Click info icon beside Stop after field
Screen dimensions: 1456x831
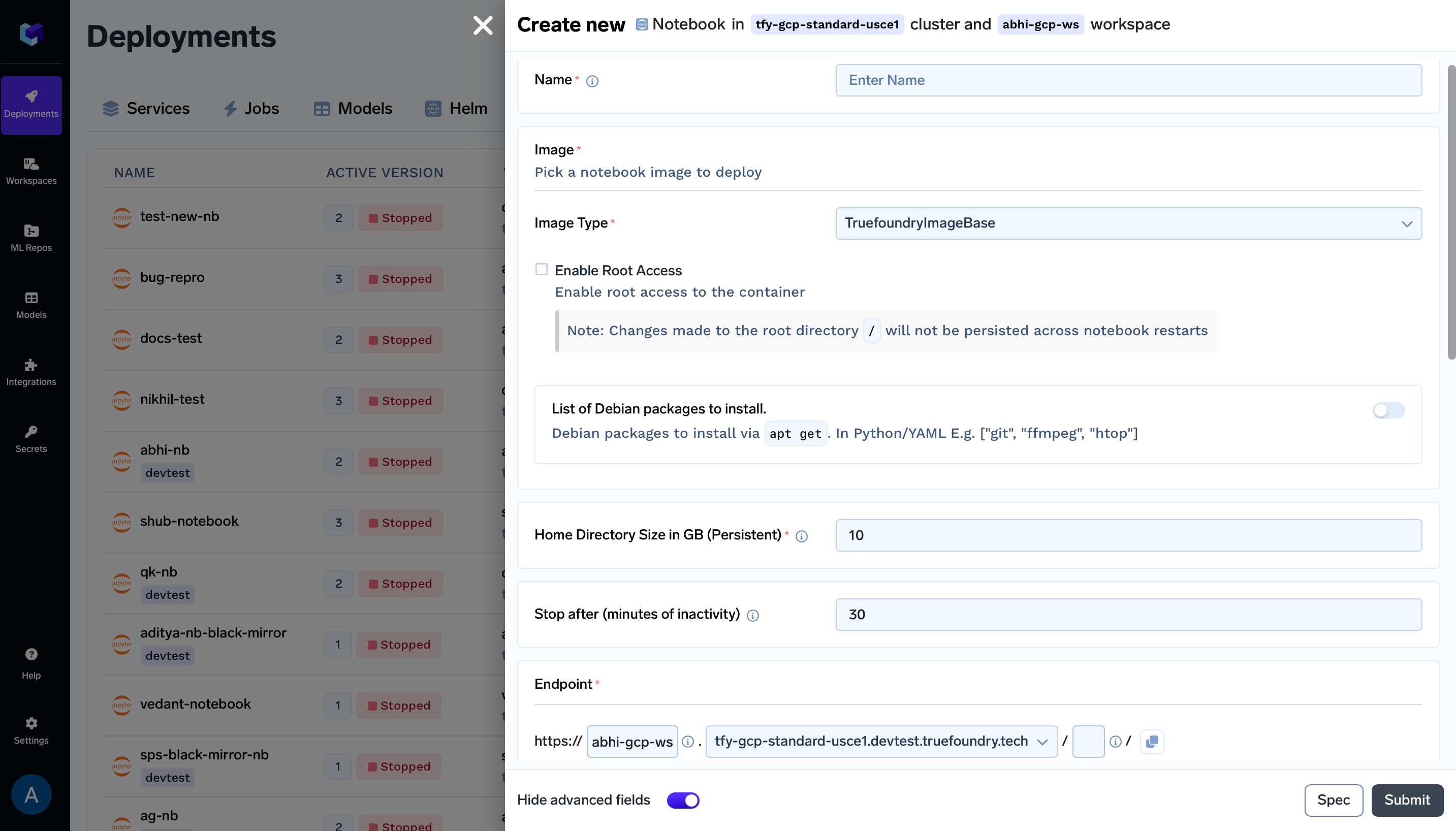[x=753, y=615]
